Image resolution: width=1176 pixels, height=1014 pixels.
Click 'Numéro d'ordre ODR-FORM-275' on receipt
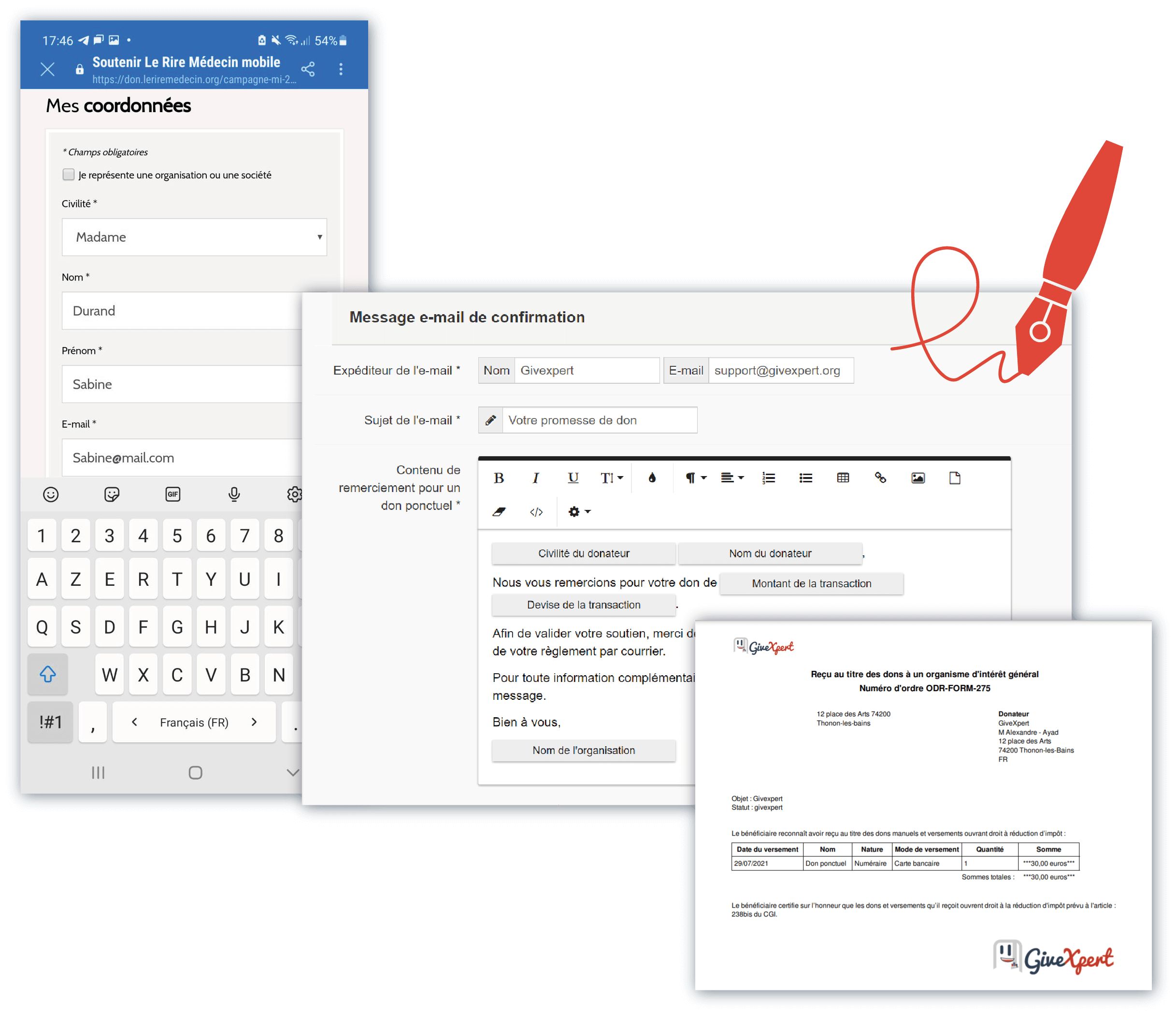click(x=925, y=688)
